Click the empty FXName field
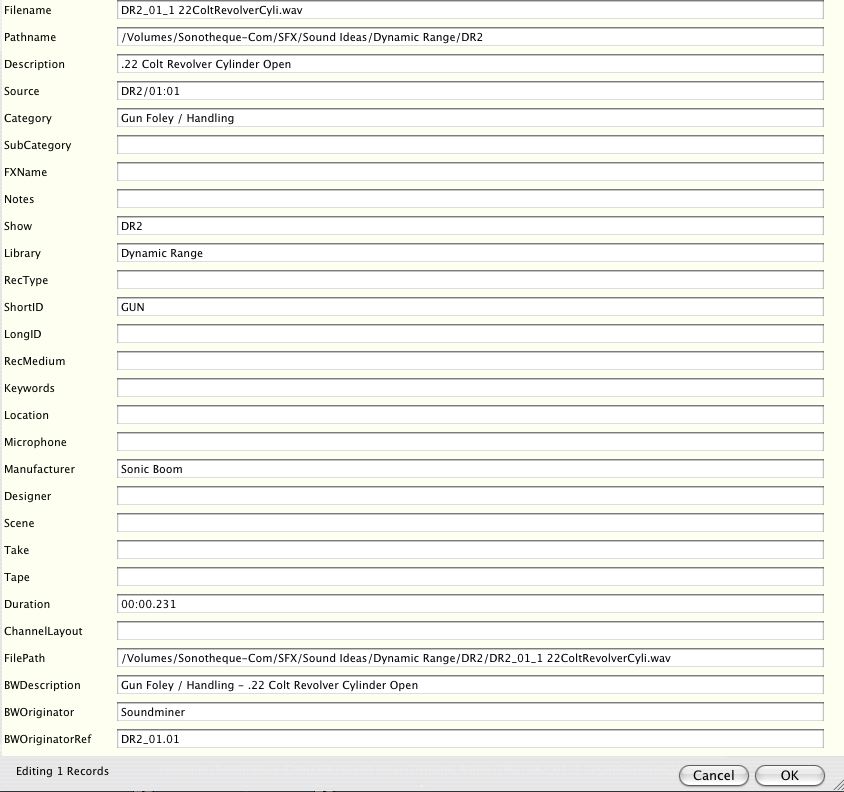Viewport: 844px width, 792px height. tap(470, 172)
